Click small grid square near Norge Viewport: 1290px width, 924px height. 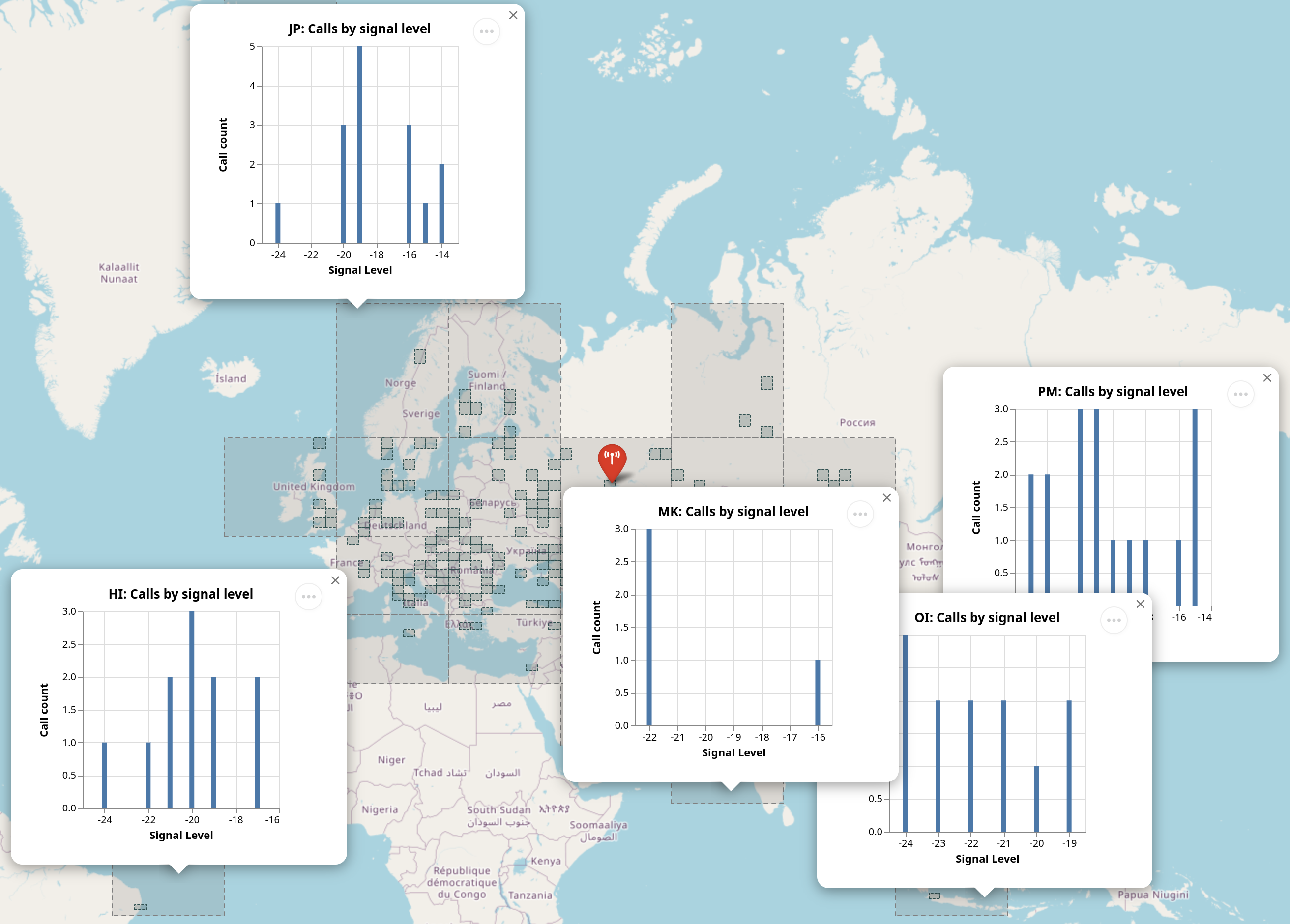(420, 356)
